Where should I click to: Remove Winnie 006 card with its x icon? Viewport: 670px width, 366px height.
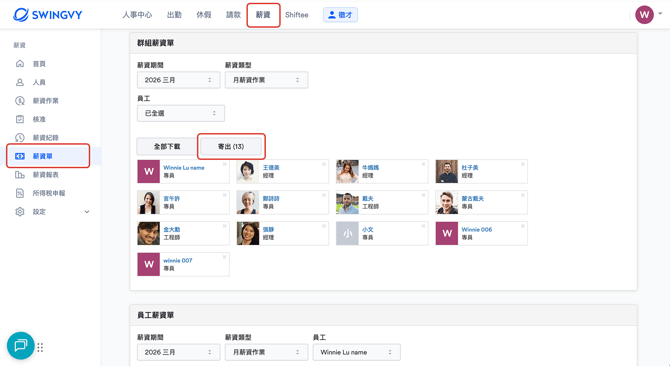click(523, 226)
